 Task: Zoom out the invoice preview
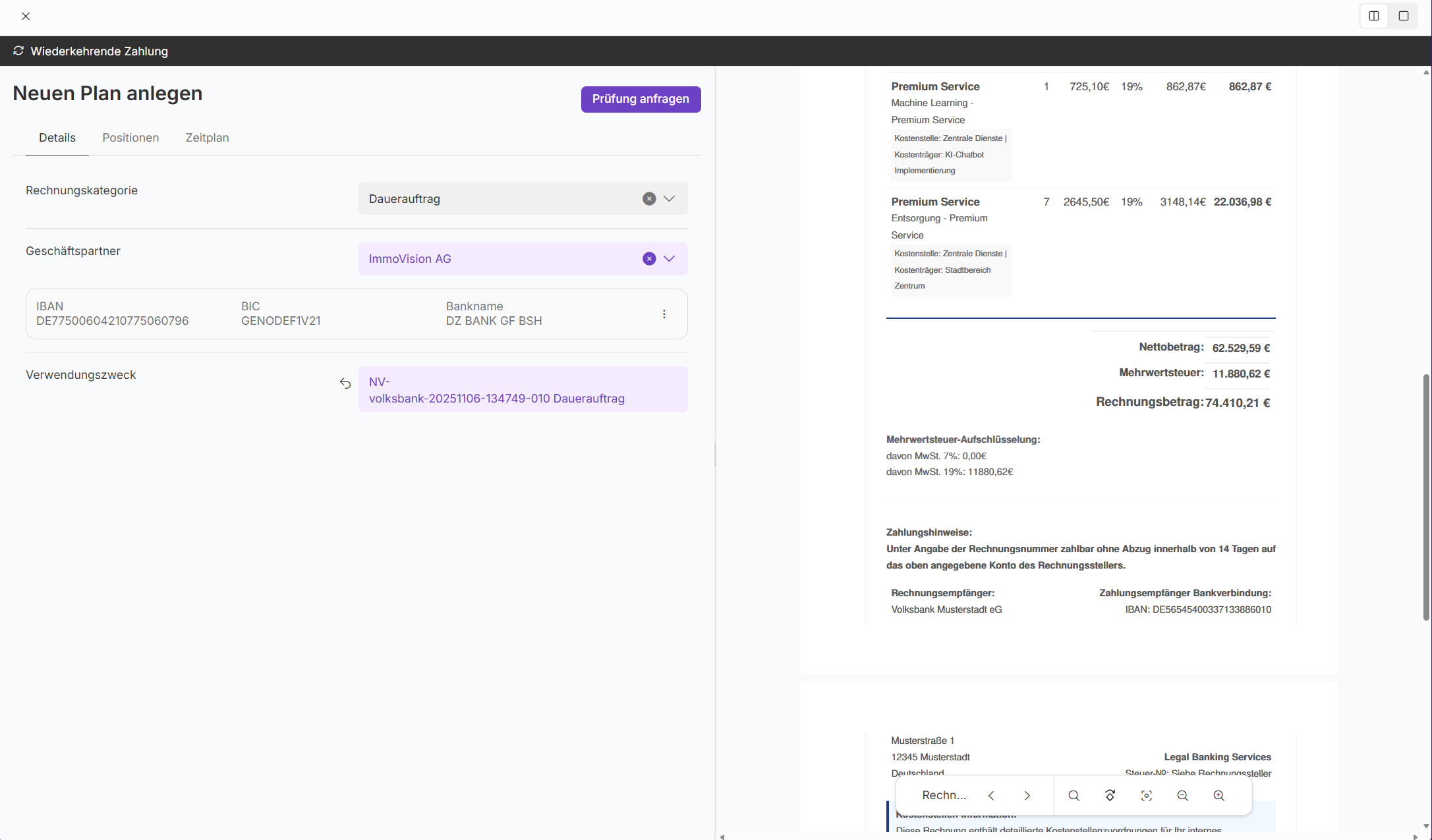coord(1183,795)
